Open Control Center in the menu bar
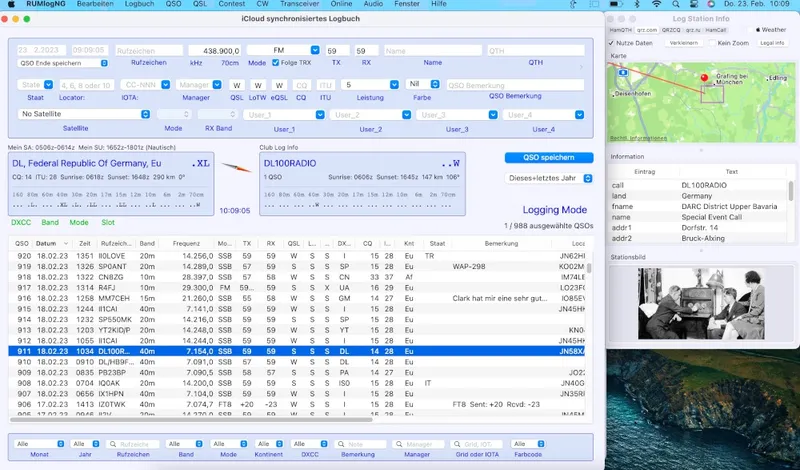This screenshot has height=470, width=800. (693, 4)
